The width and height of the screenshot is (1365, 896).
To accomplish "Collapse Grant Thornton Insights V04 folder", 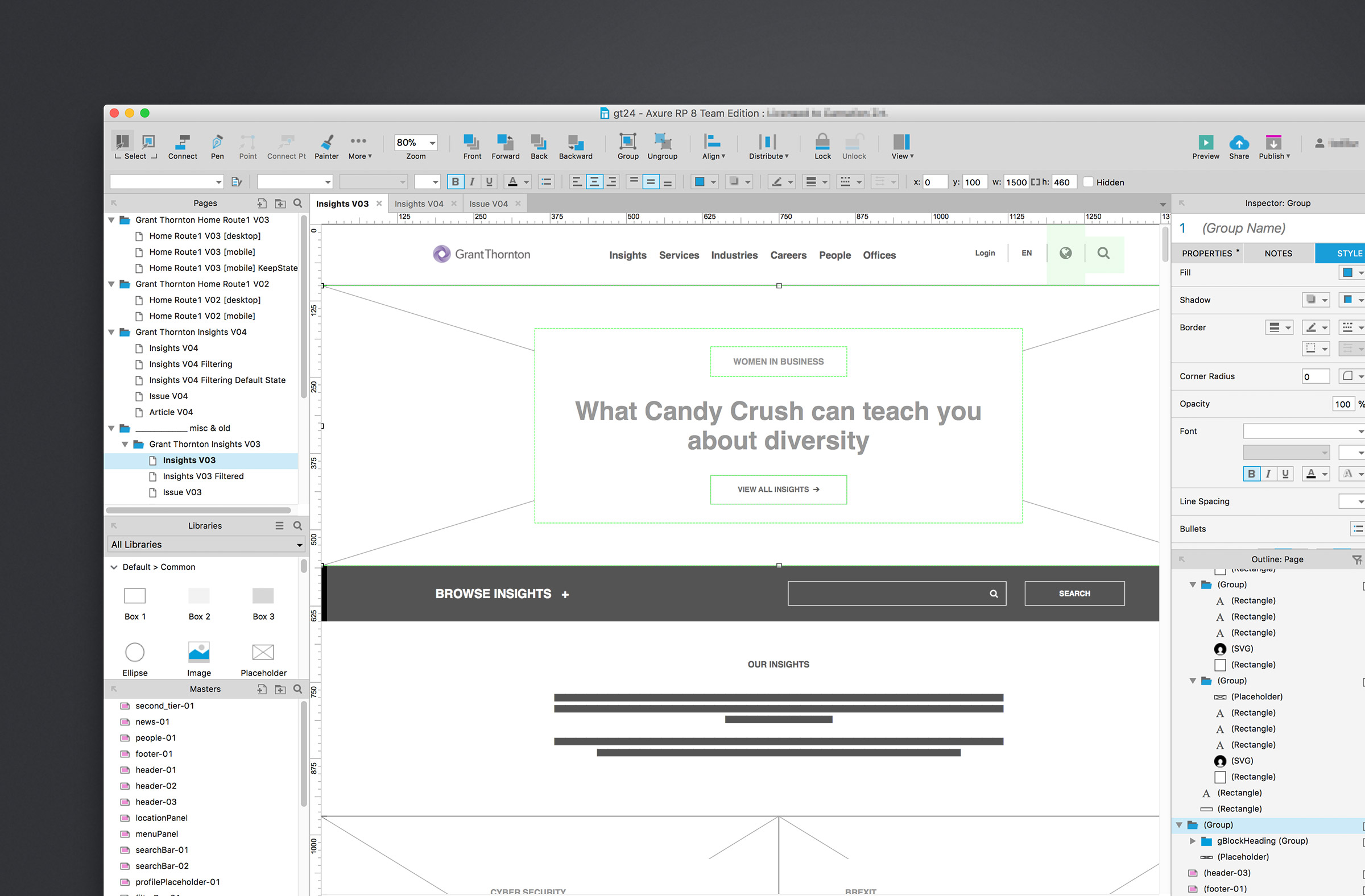I will click(111, 332).
